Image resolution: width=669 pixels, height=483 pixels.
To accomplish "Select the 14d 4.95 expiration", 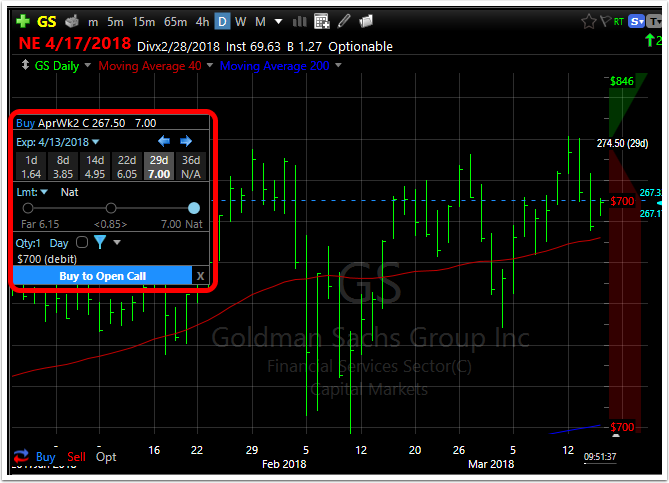I will [x=95, y=167].
